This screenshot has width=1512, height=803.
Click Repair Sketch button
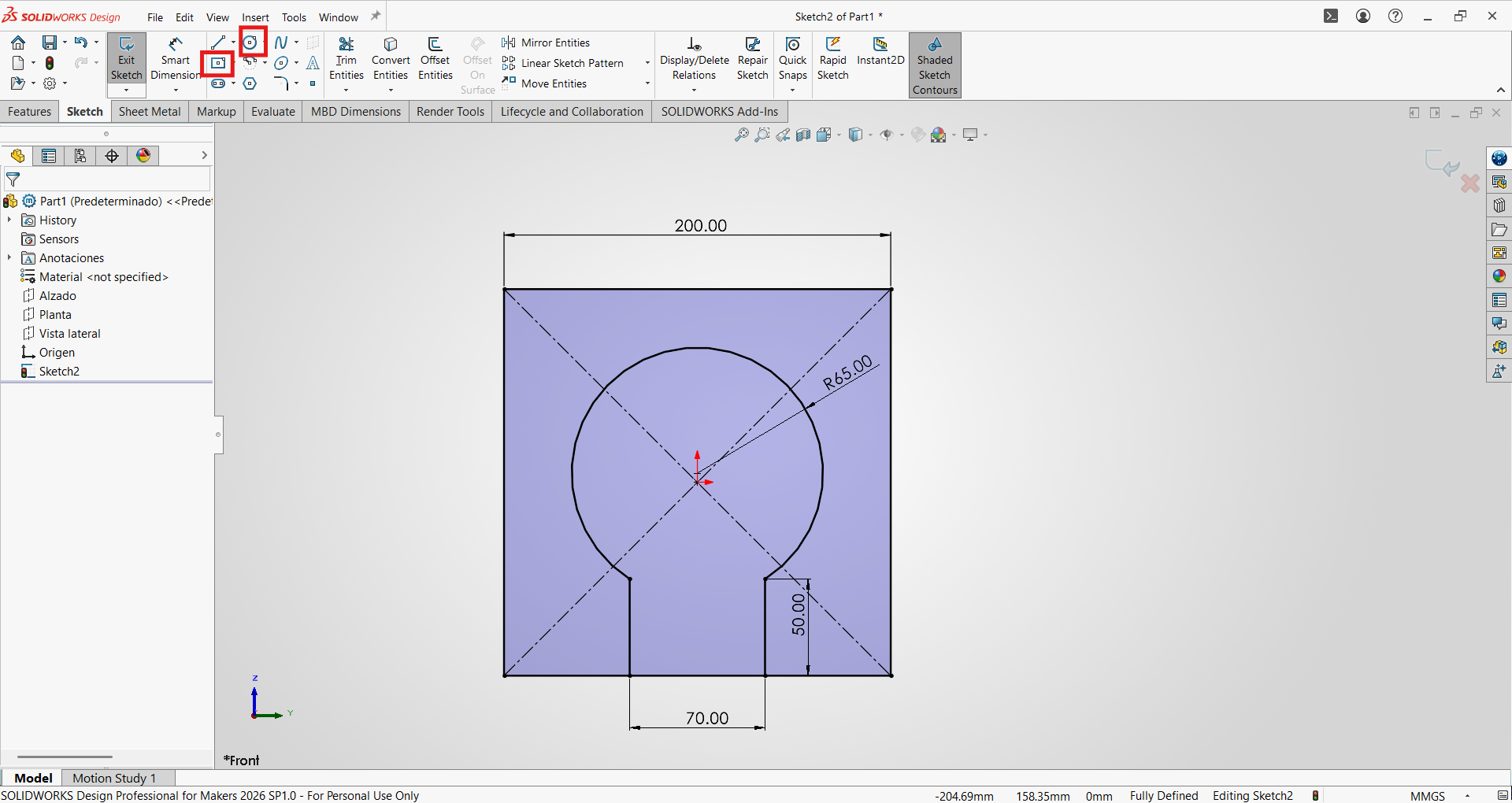pyautogui.click(x=752, y=59)
